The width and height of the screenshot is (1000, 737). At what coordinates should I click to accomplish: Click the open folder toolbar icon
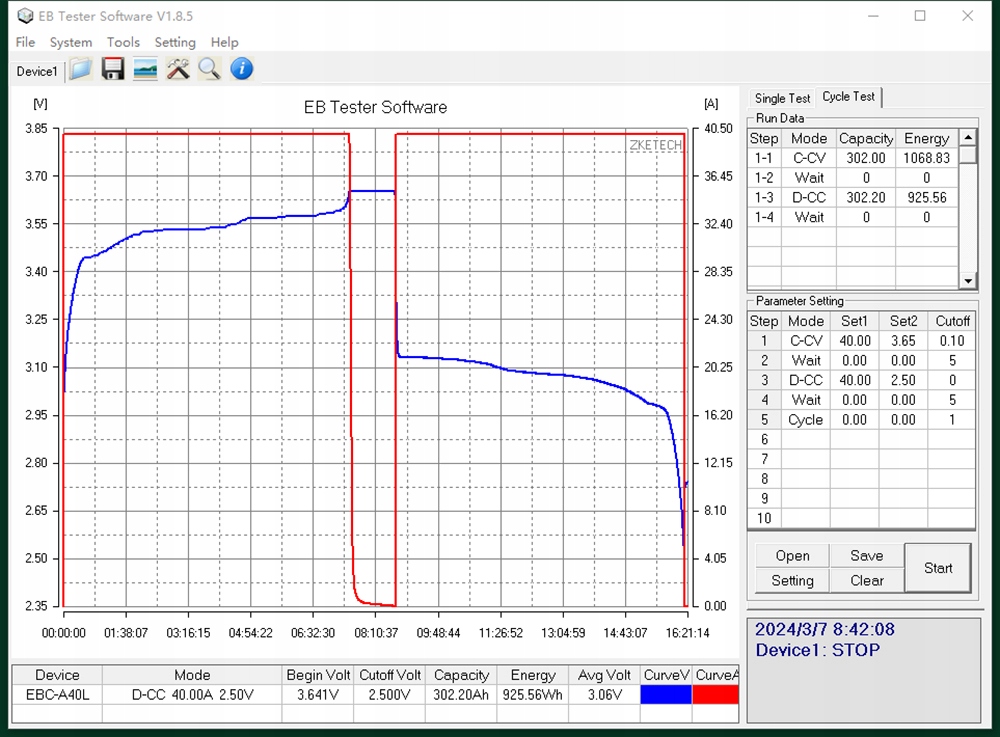81,69
